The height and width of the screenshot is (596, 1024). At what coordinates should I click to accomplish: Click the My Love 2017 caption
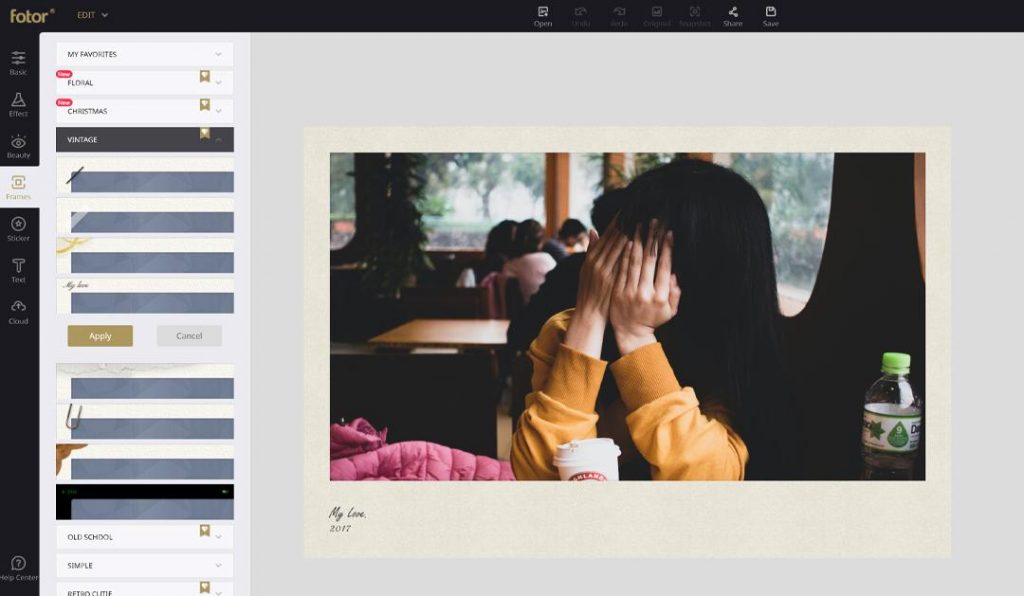347,520
